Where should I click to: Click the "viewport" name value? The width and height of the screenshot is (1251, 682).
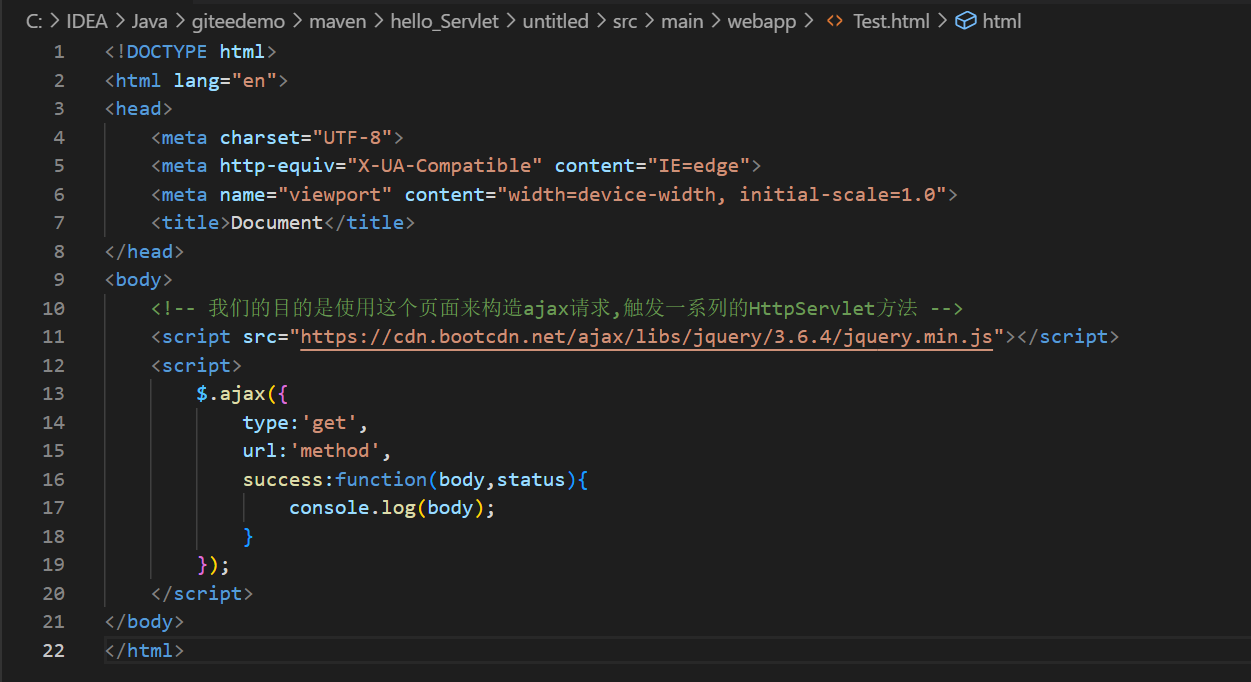[x=335, y=194]
